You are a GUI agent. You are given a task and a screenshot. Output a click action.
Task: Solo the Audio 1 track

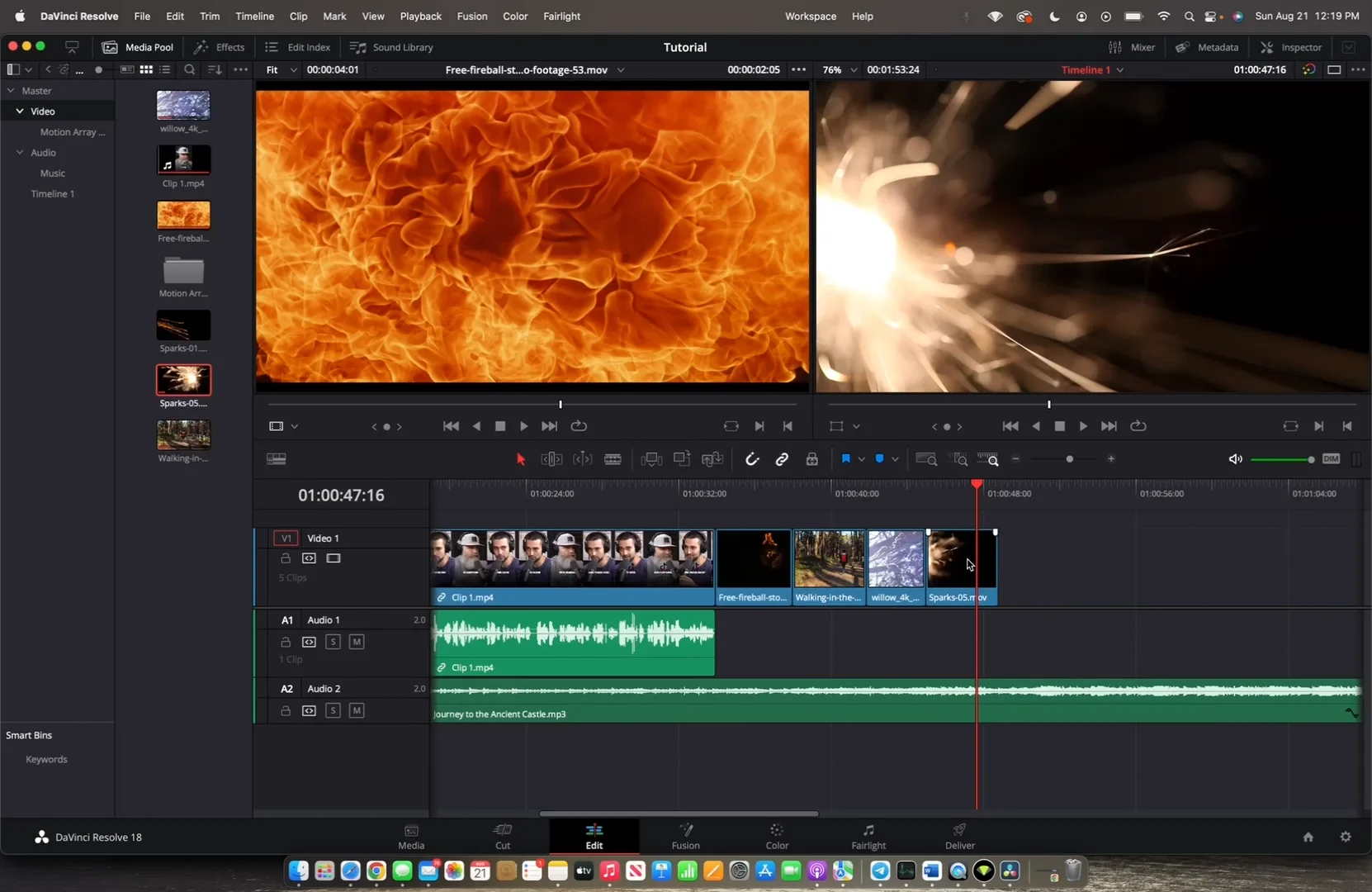click(333, 641)
